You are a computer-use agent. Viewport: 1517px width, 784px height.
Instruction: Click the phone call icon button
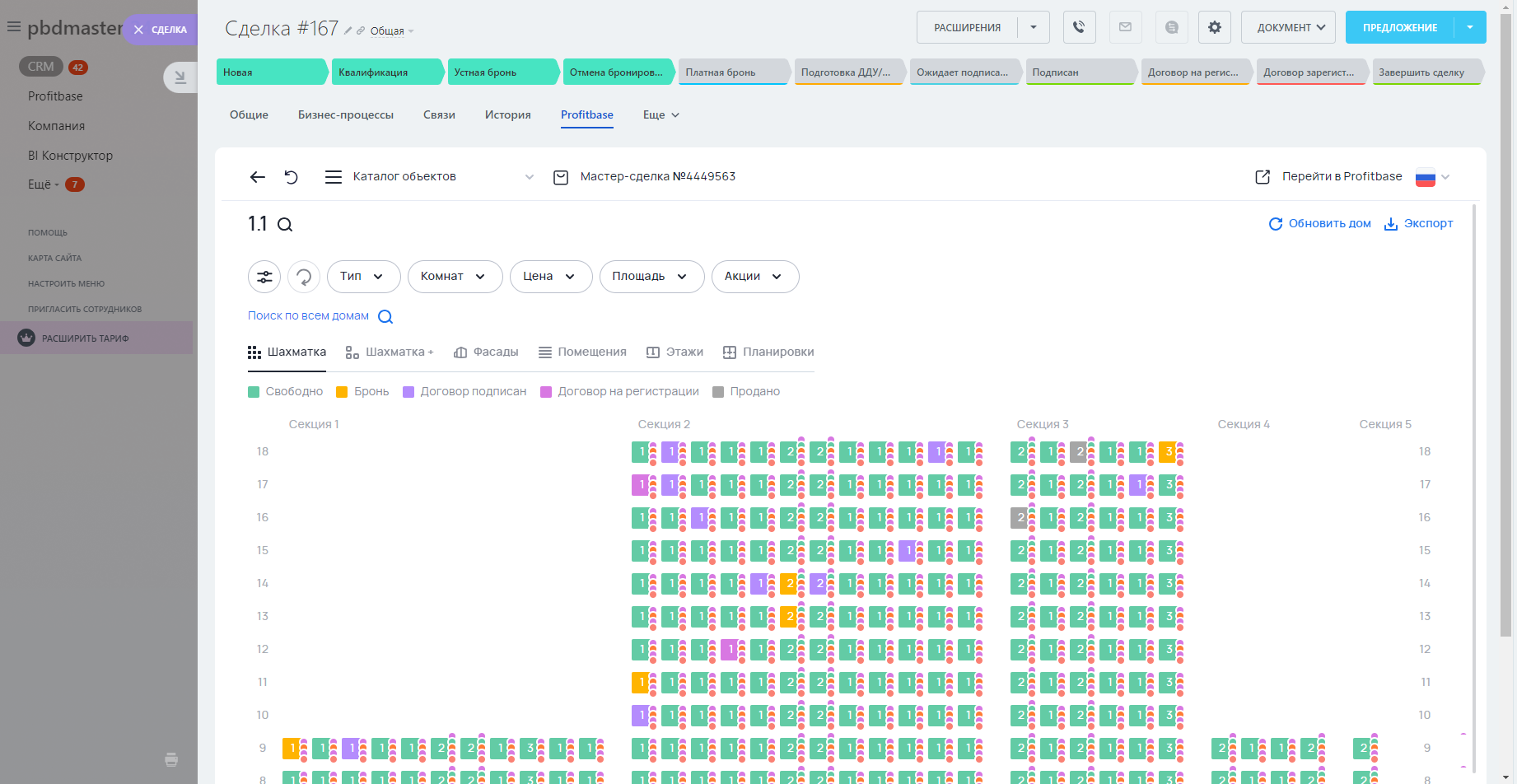click(1079, 27)
